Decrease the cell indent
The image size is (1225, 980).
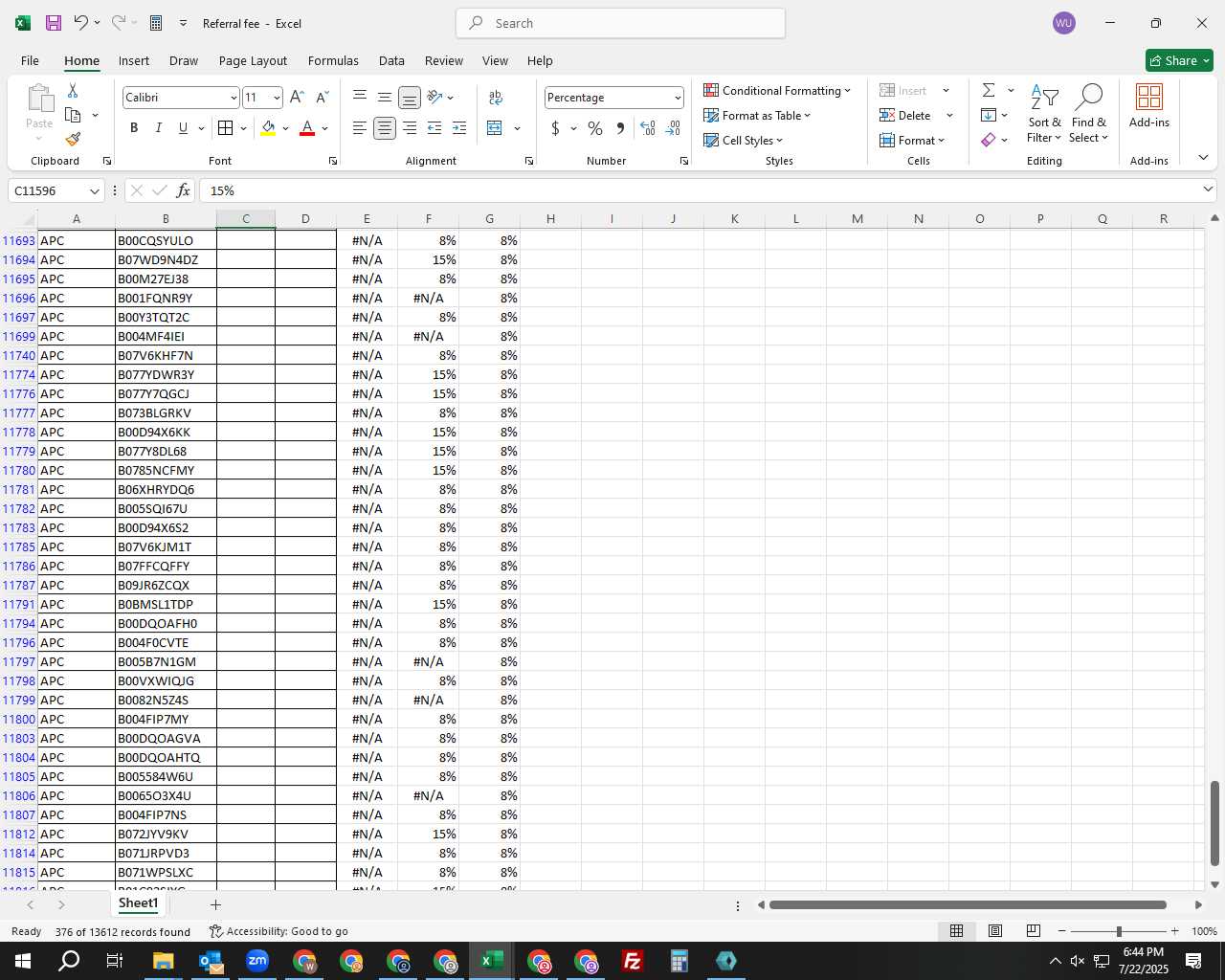point(434,128)
